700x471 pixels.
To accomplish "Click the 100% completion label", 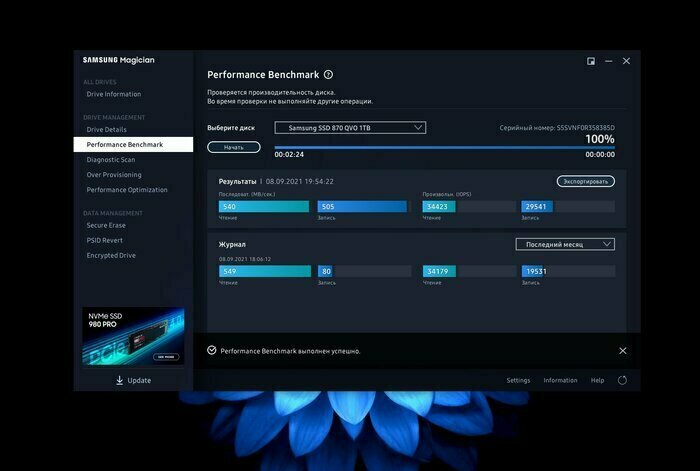I will 600,139.
